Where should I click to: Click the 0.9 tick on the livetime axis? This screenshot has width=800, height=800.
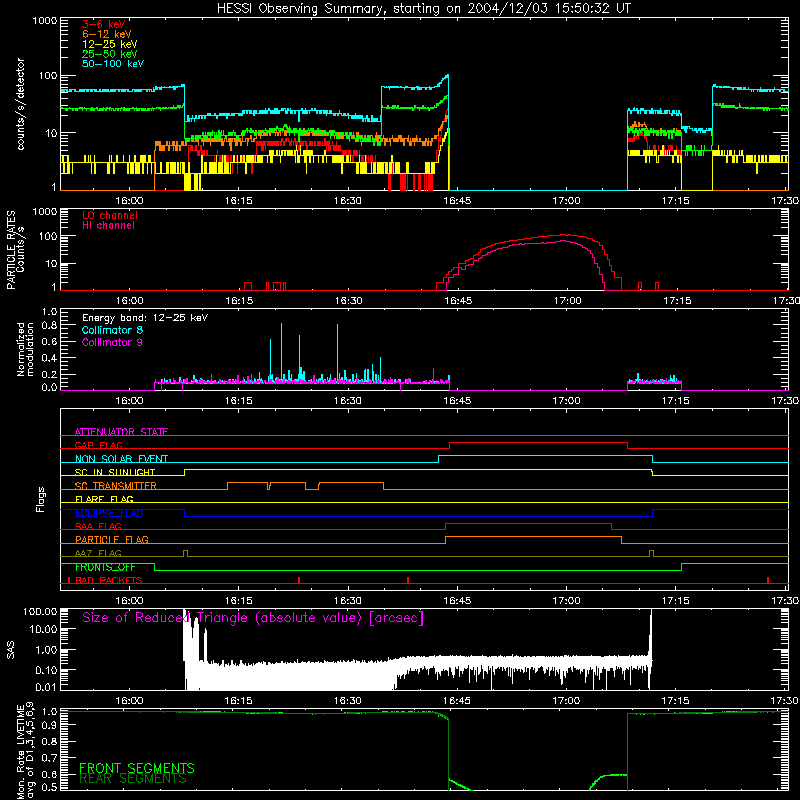[49, 727]
